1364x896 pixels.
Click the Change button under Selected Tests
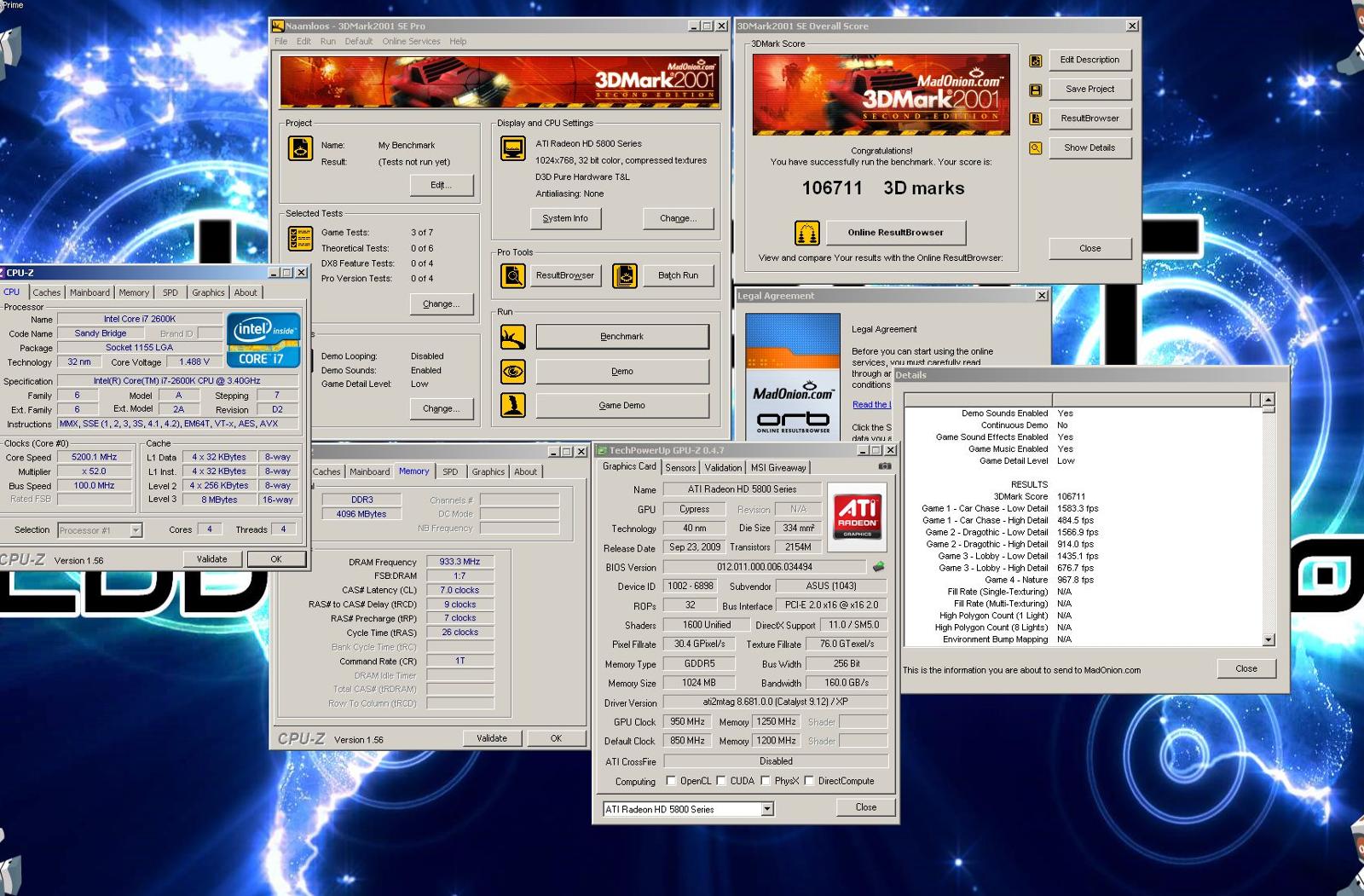(x=441, y=303)
